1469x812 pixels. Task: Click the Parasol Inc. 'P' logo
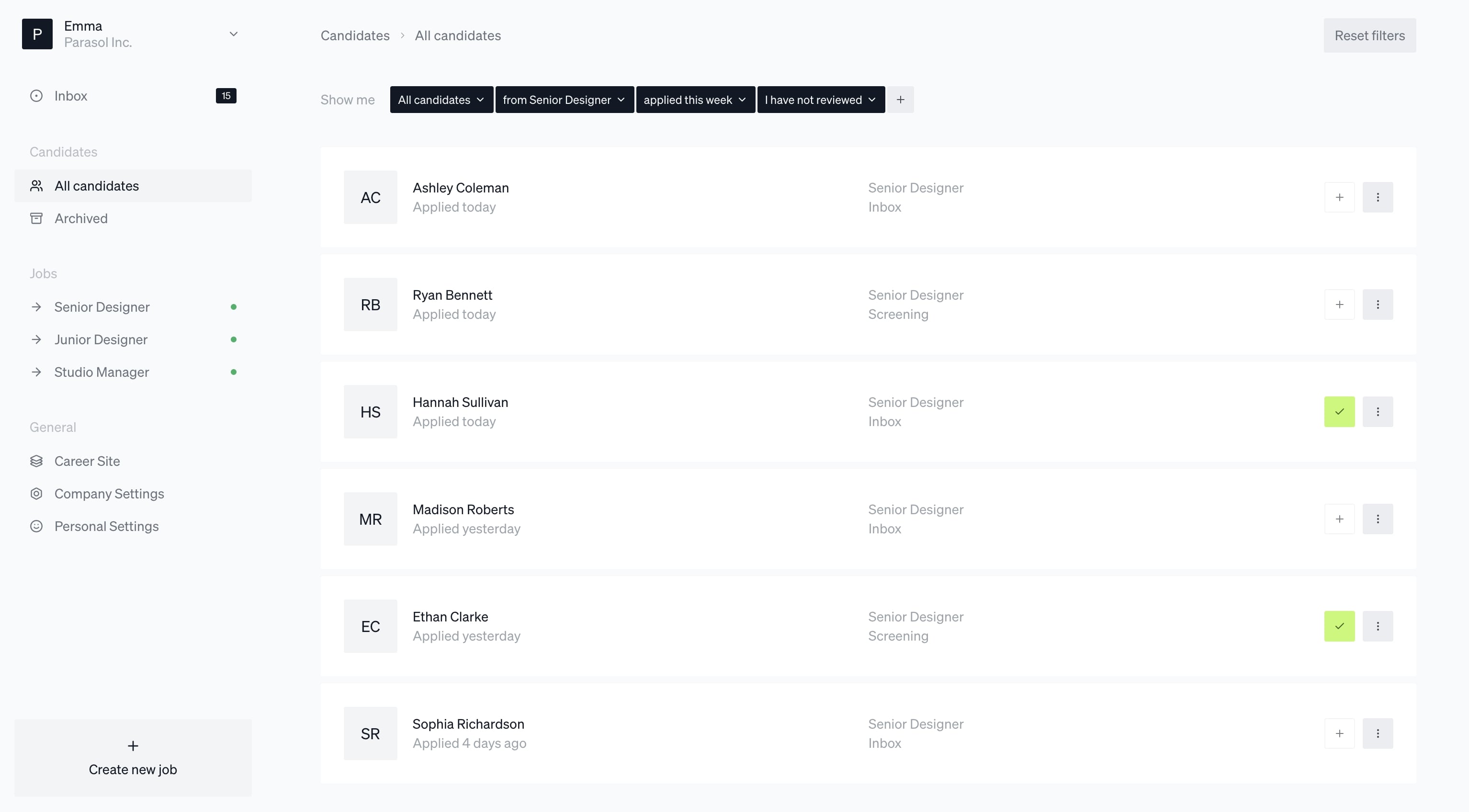[37, 34]
